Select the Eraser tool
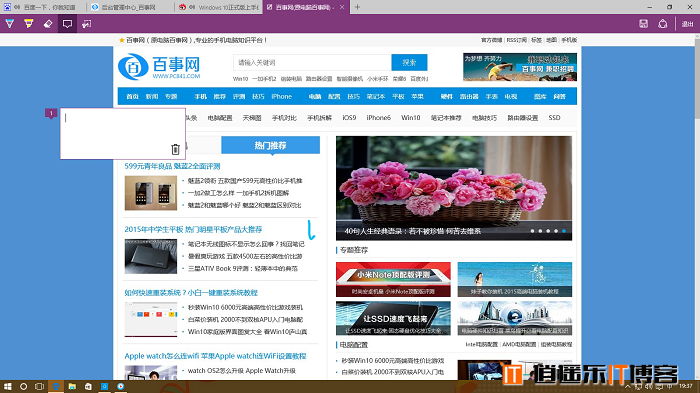700x393 pixels. pos(48,24)
